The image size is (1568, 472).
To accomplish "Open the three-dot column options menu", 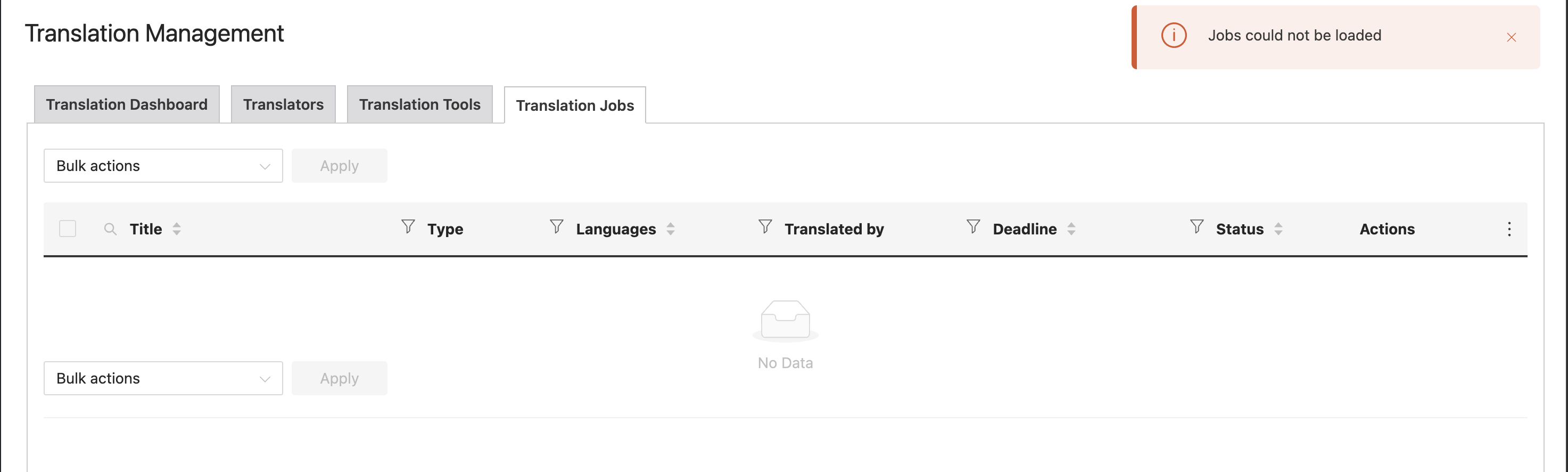I will [x=1509, y=229].
